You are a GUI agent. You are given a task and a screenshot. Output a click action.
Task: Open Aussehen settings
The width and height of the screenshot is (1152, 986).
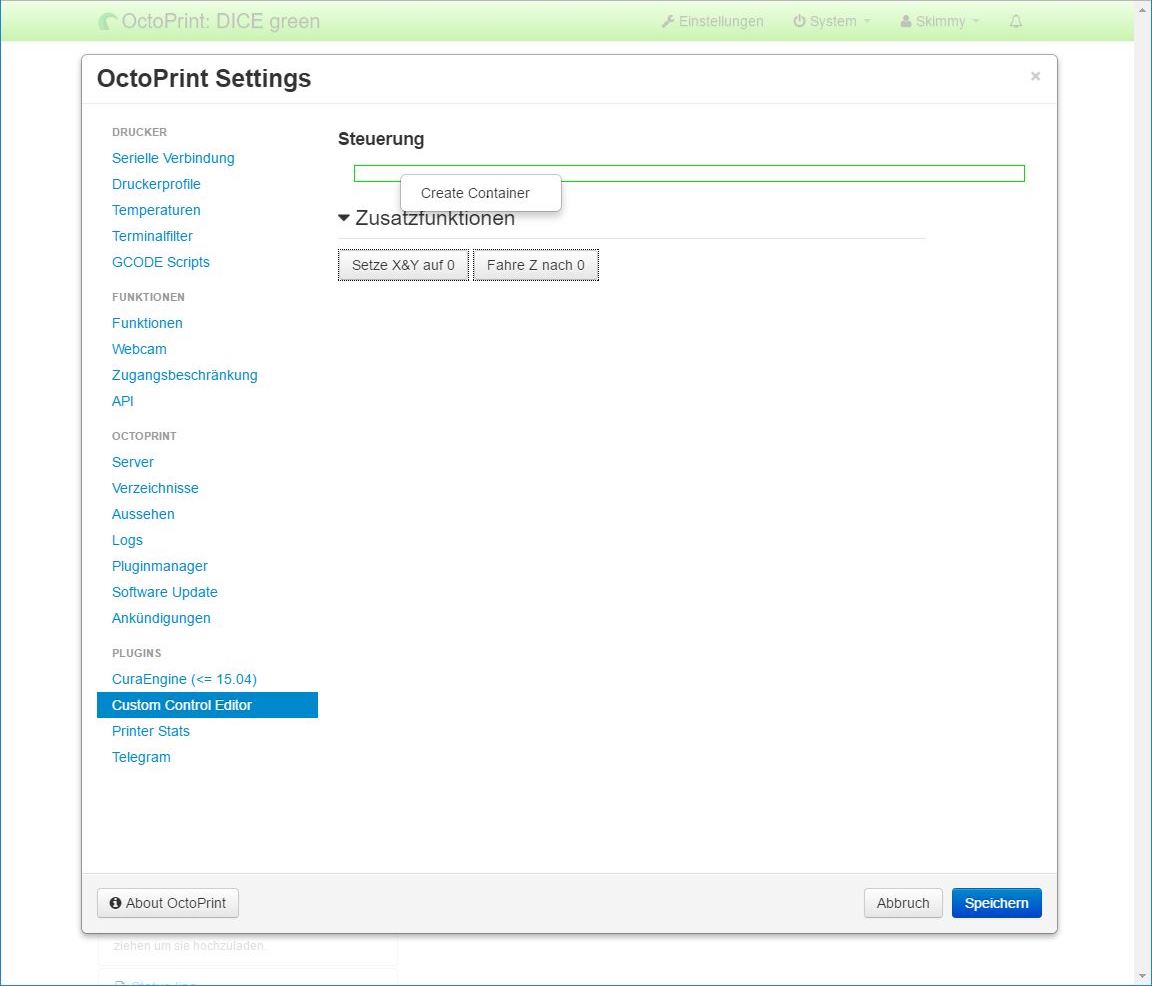(x=143, y=514)
